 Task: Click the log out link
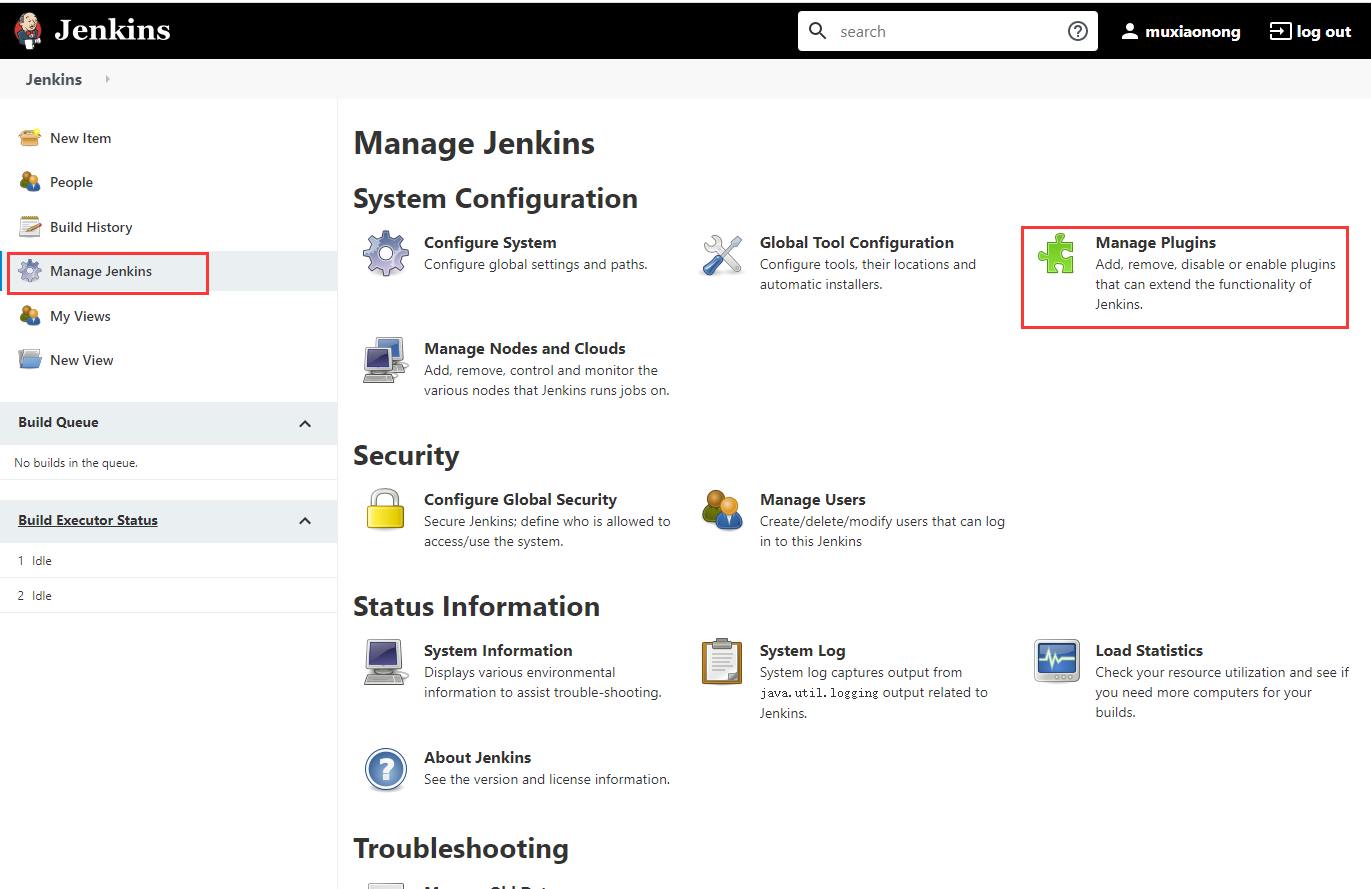(1310, 31)
